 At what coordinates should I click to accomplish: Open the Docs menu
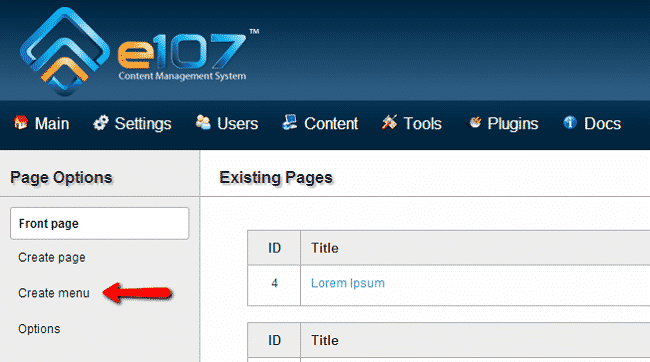tap(602, 124)
